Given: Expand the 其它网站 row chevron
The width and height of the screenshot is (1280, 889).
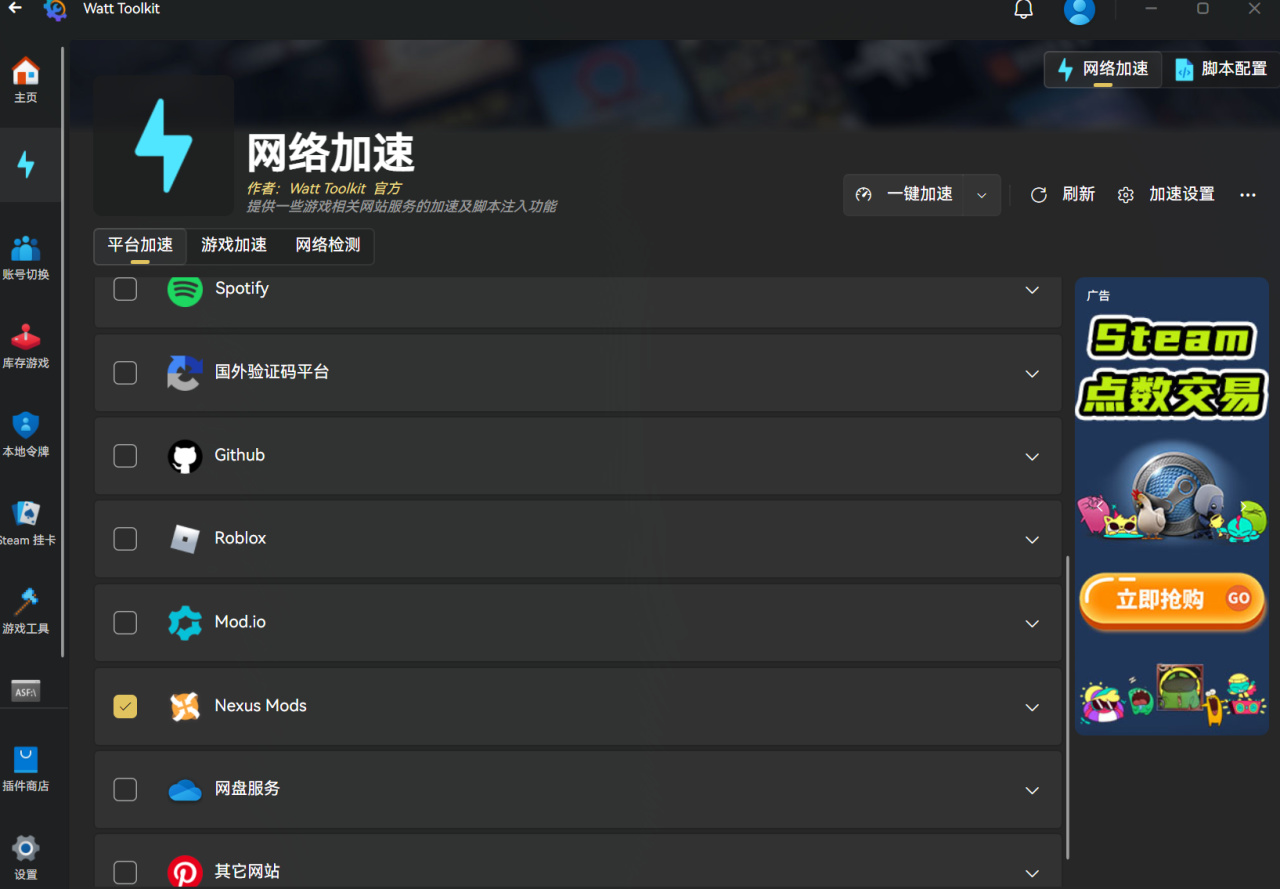Looking at the screenshot, I should (1032, 873).
